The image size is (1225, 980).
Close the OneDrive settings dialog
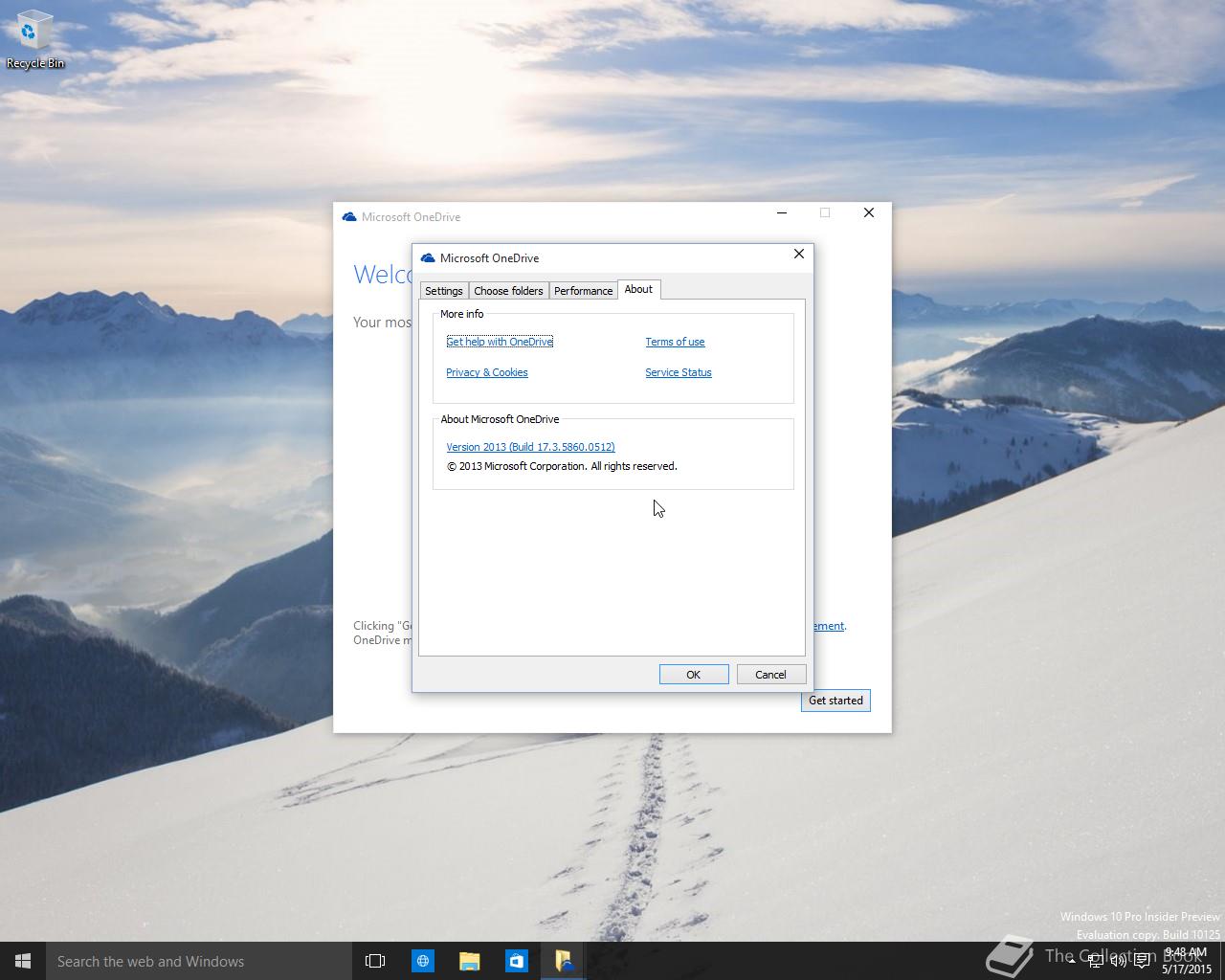click(799, 254)
